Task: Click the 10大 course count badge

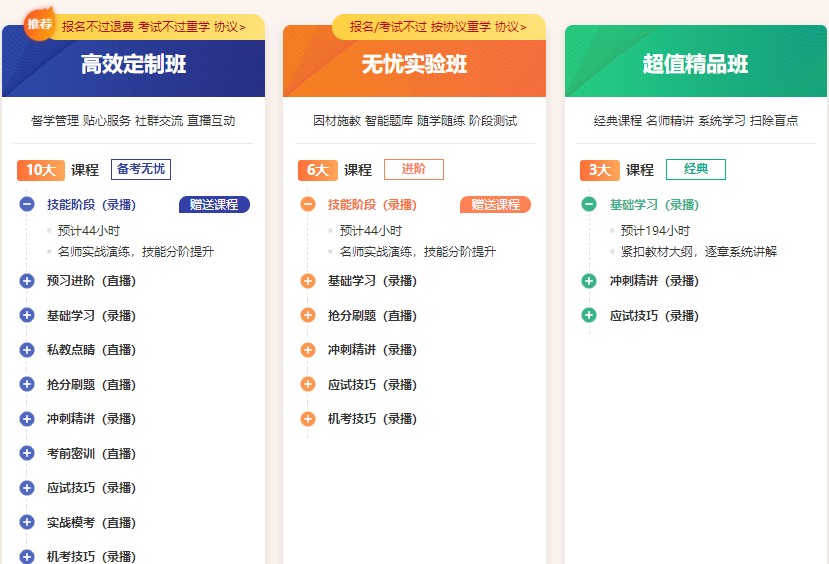Action: 41,170
